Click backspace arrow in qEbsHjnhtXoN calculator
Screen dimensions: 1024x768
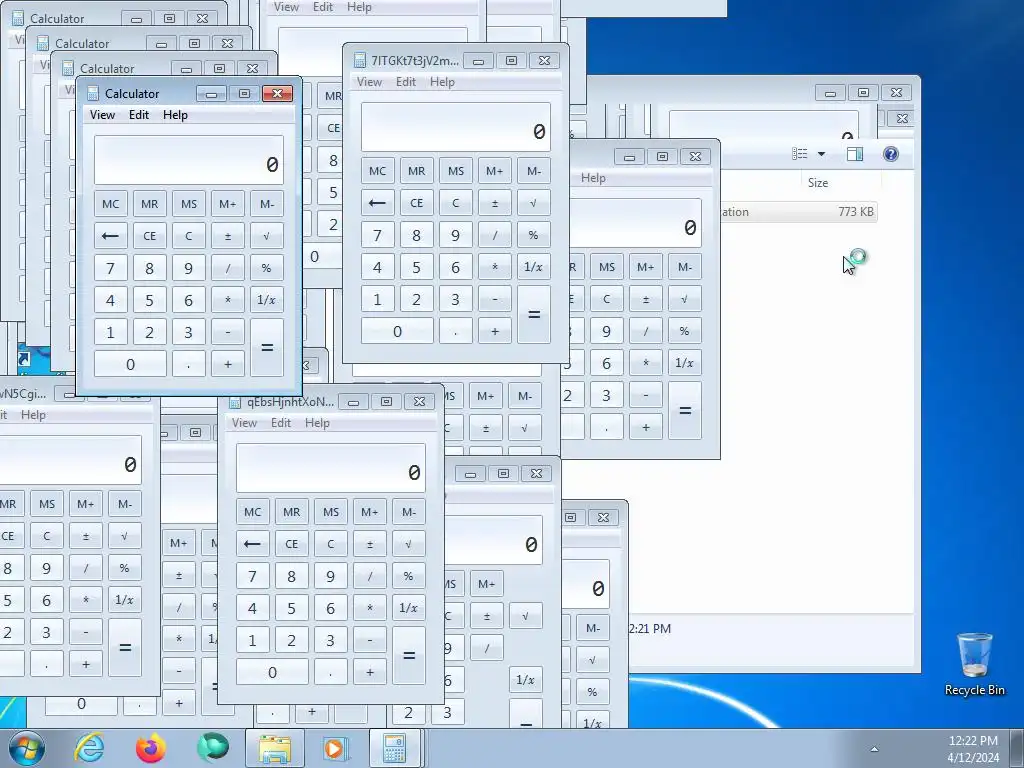click(x=253, y=543)
